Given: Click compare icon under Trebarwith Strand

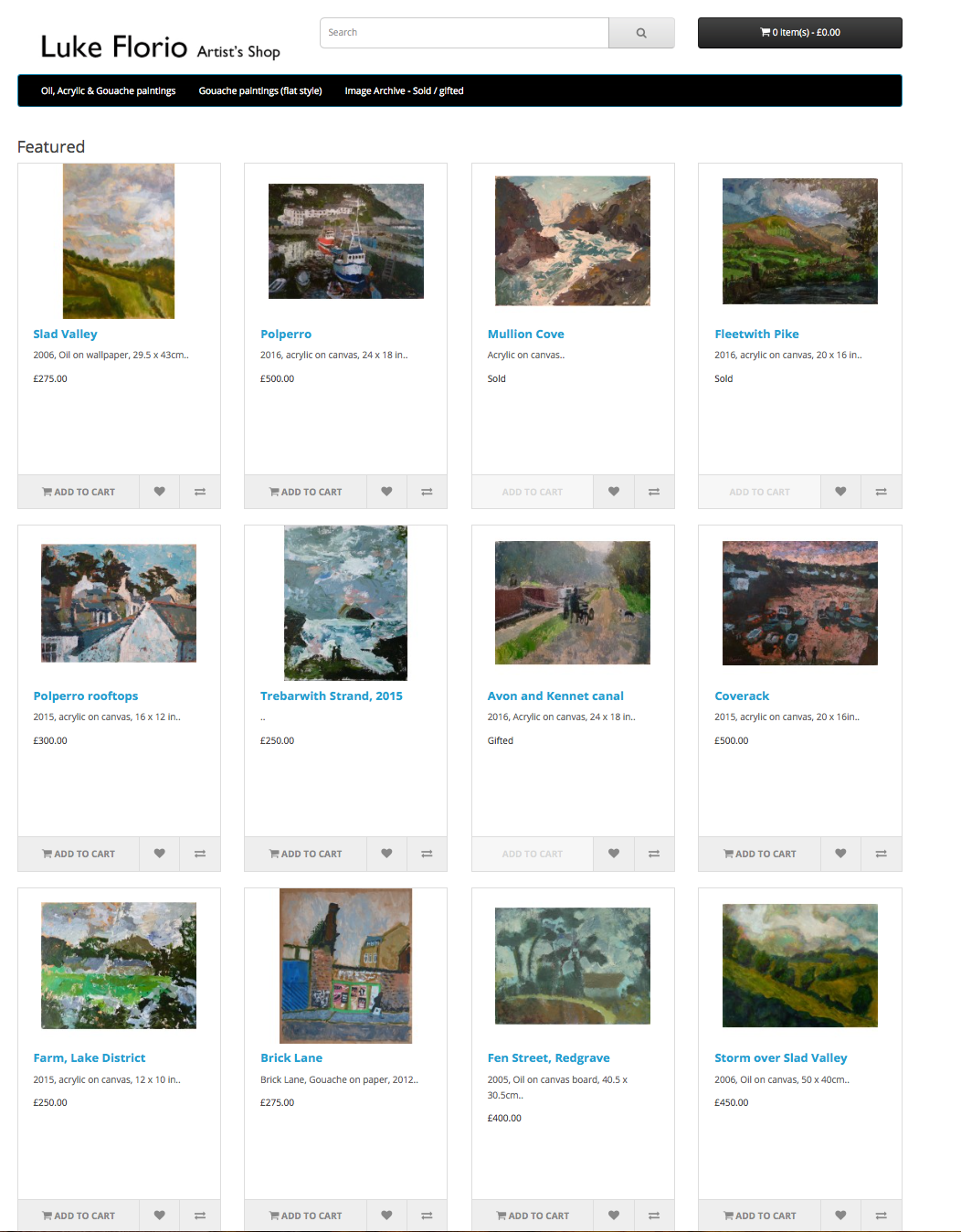Looking at the screenshot, I should click(x=427, y=854).
